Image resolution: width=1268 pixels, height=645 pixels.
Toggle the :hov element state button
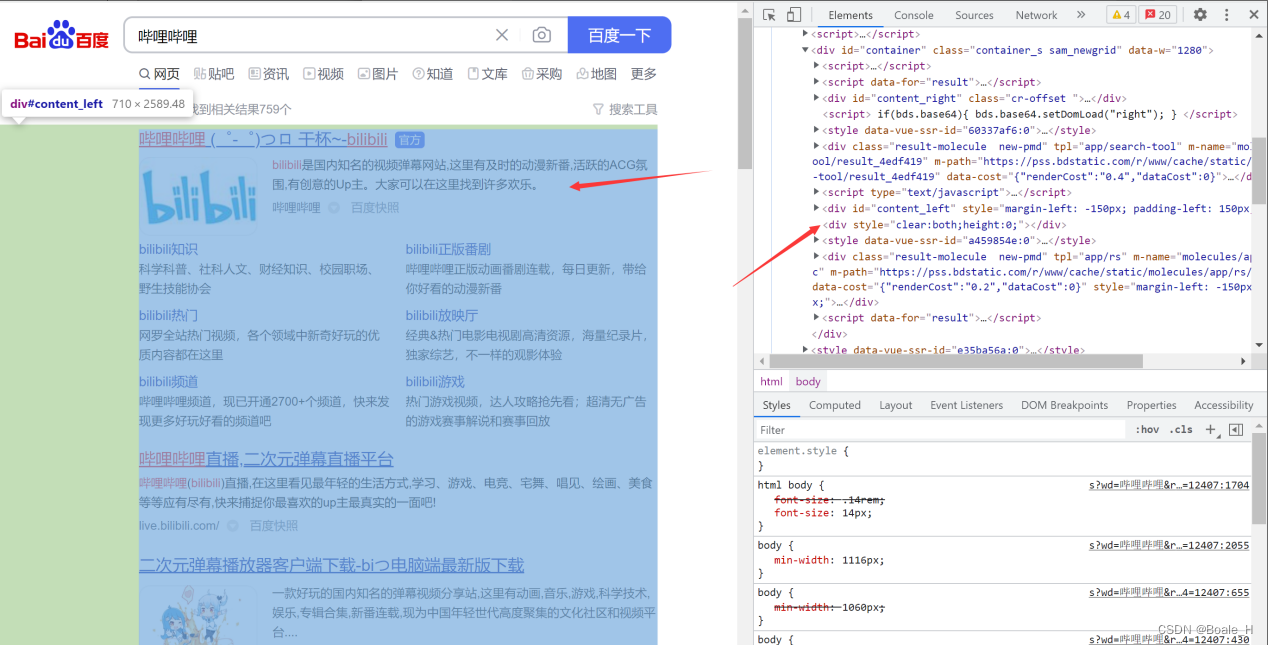coord(1147,430)
